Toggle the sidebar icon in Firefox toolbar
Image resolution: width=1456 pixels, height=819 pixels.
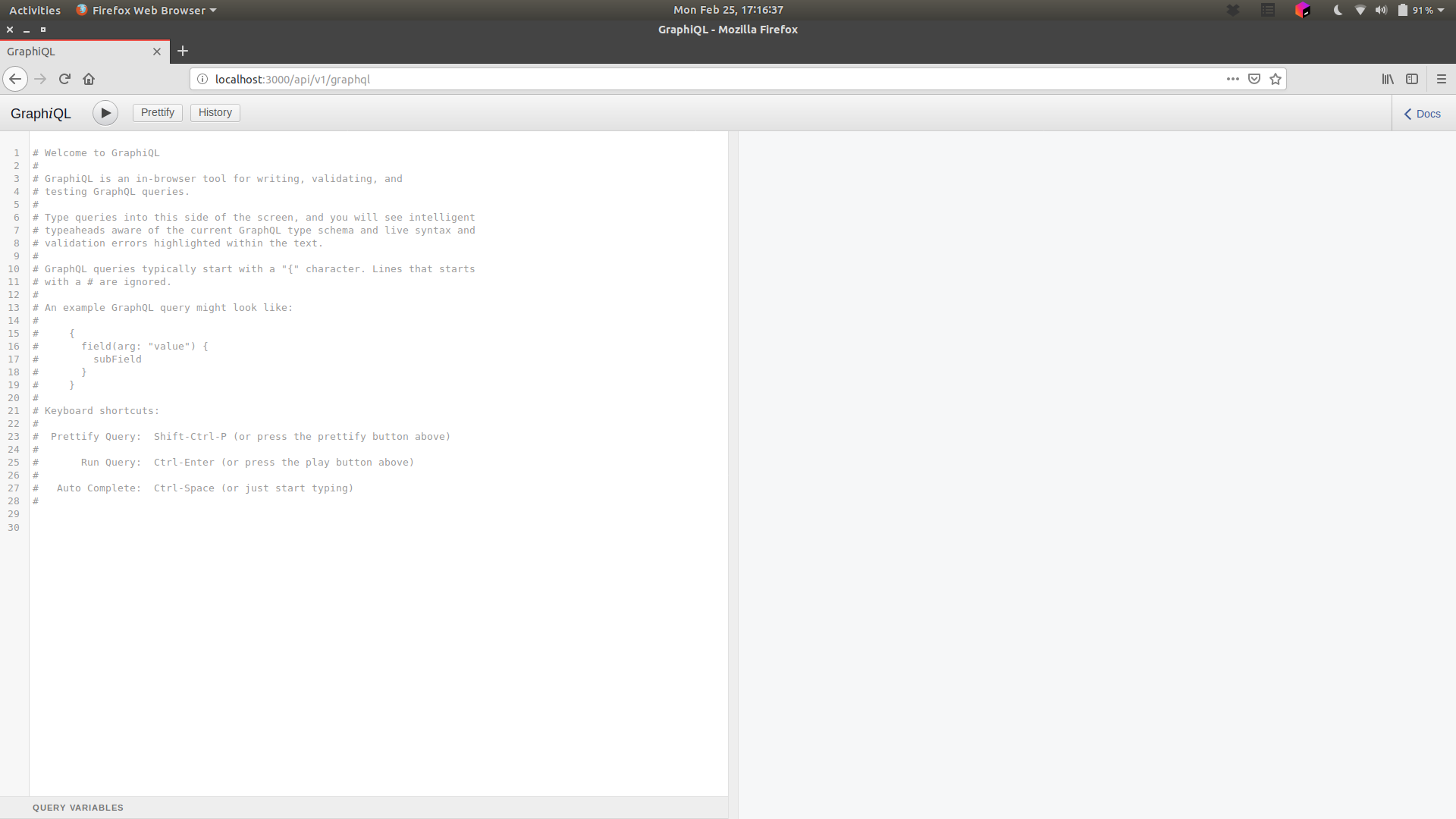tap(1413, 79)
